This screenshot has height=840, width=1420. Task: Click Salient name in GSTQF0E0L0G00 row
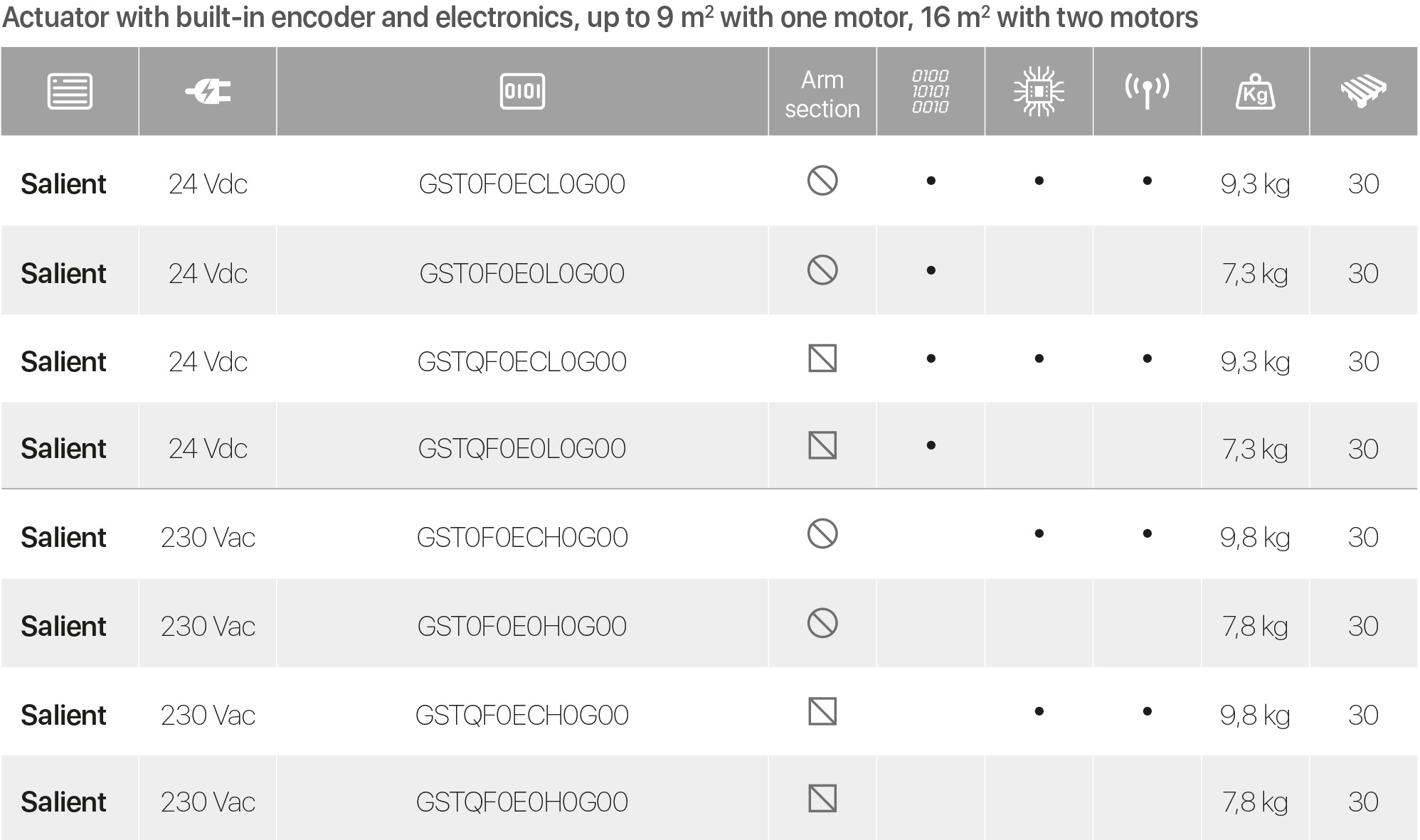pos(63,449)
